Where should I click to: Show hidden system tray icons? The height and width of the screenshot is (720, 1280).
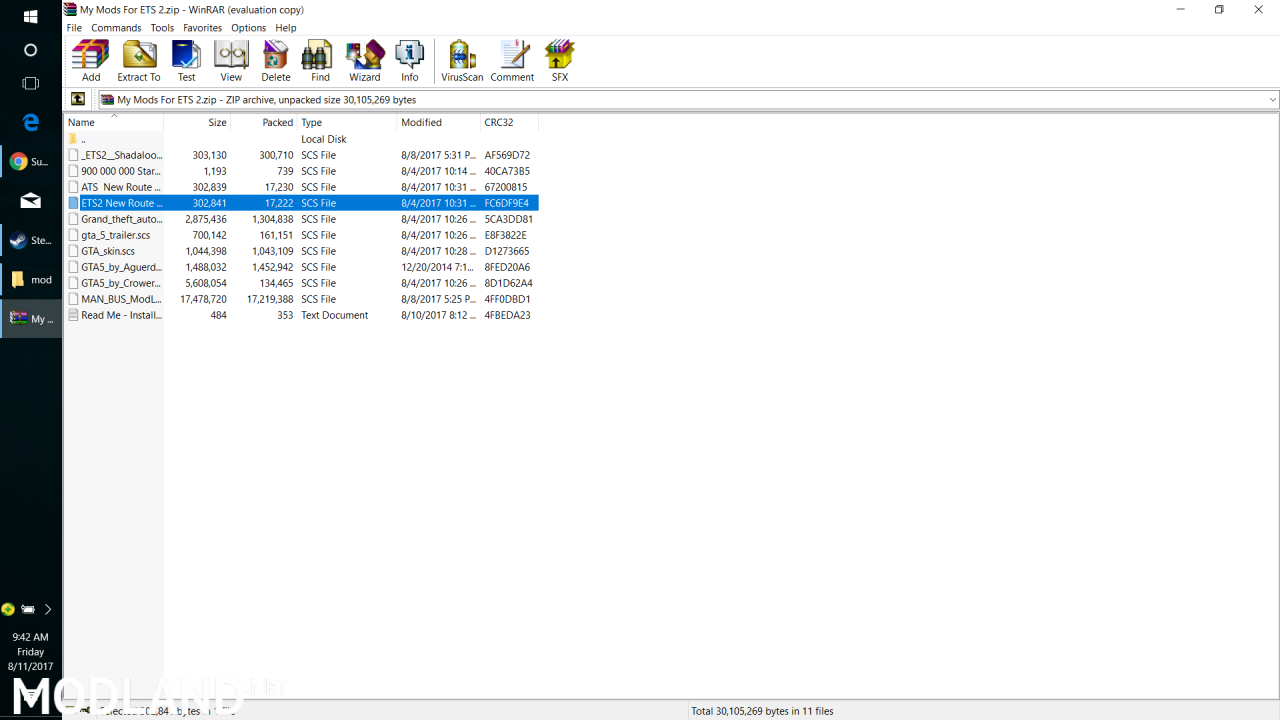tap(47, 609)
